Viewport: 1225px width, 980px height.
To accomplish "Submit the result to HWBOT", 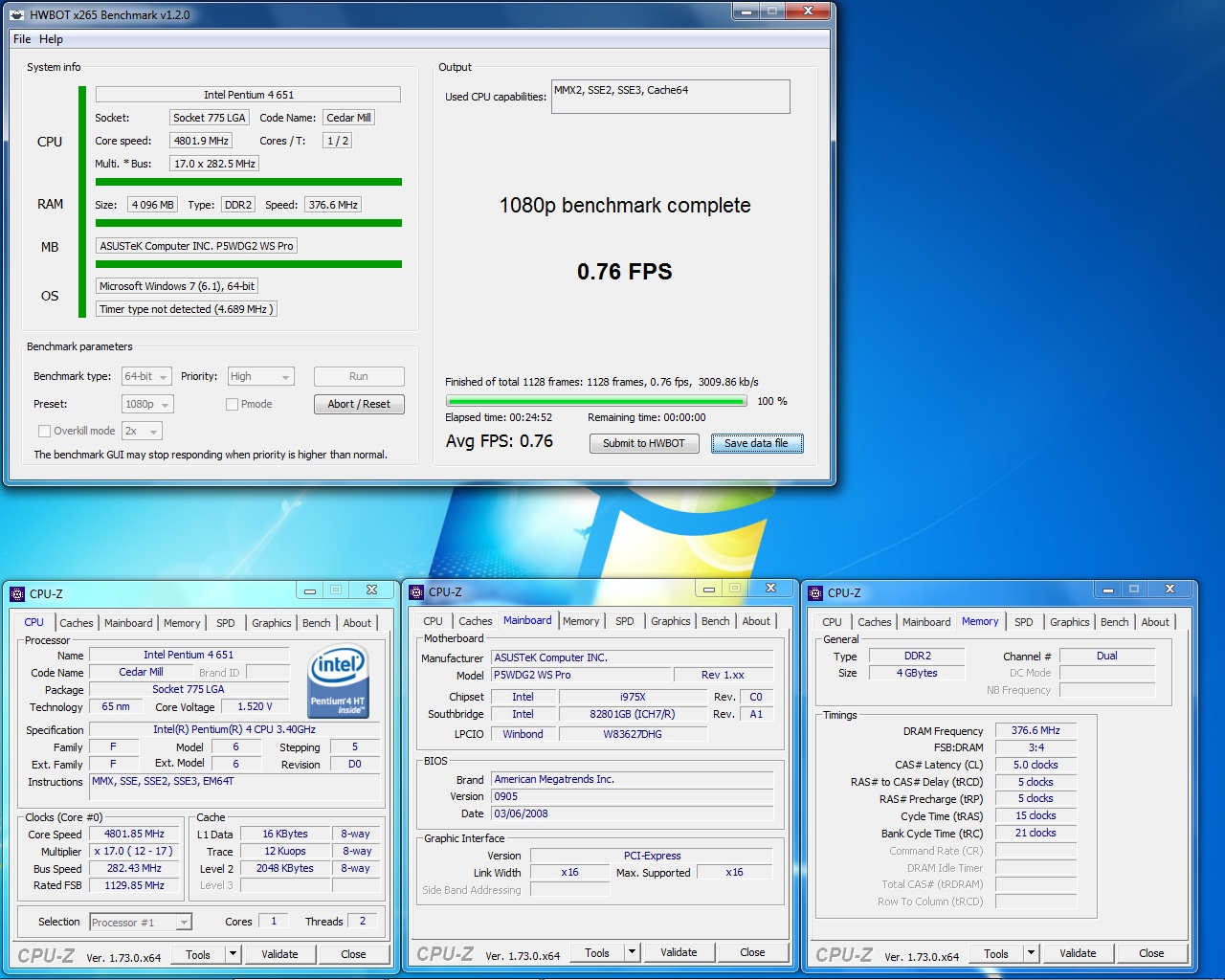I will click(x=644, y=443).
